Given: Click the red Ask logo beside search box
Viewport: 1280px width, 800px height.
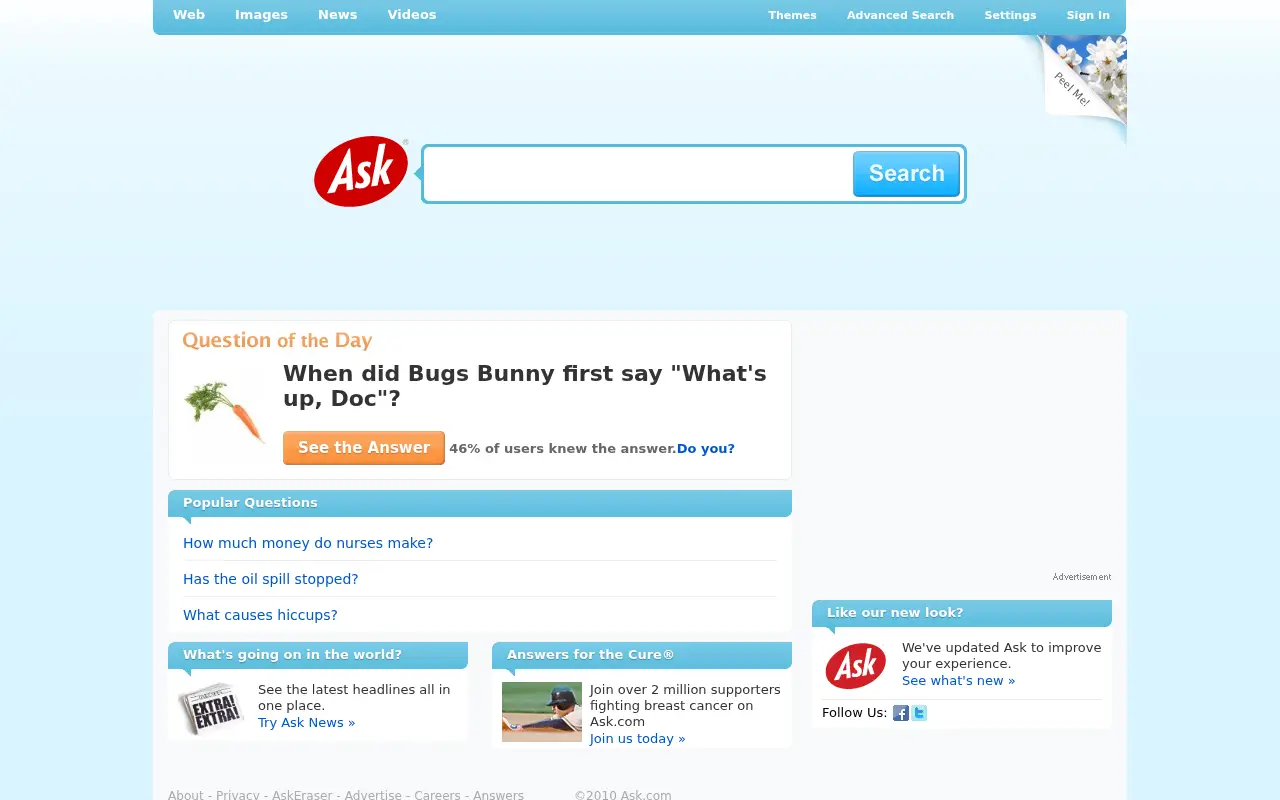Looking at the screenshot, I should click(x=361, y=172).
